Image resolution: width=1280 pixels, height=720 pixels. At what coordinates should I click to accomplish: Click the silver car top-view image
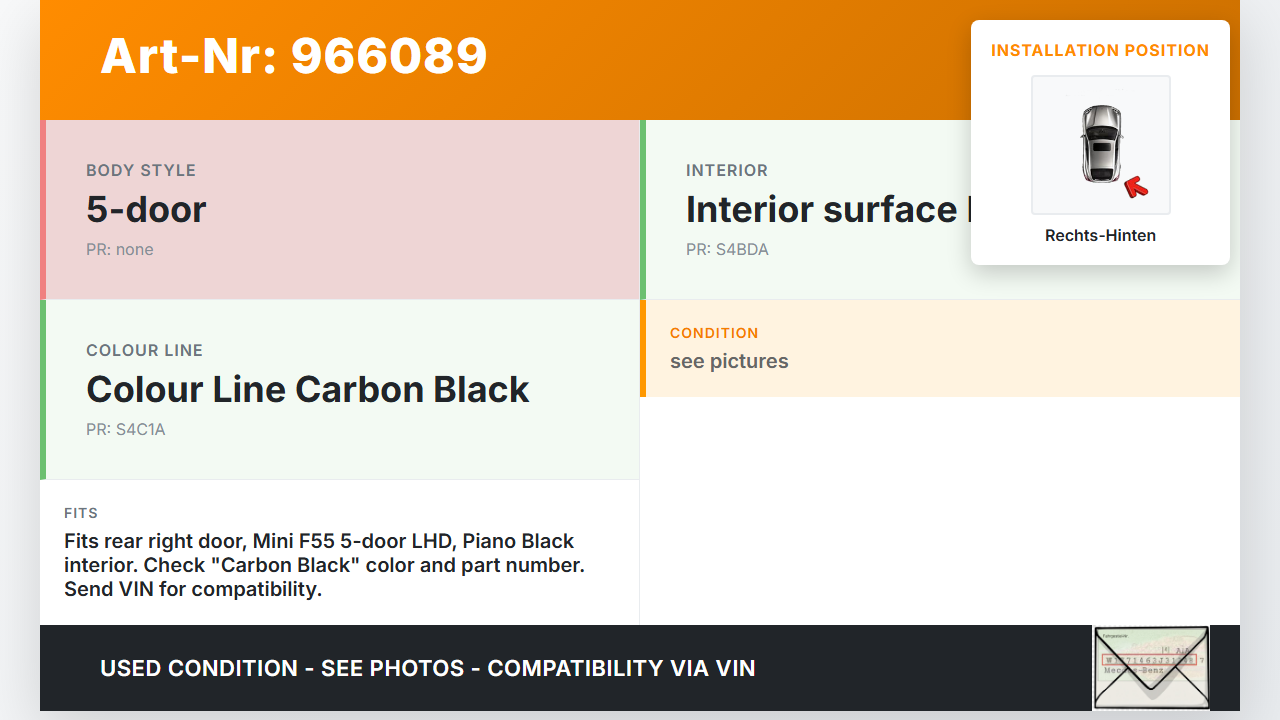point(1100,144)
